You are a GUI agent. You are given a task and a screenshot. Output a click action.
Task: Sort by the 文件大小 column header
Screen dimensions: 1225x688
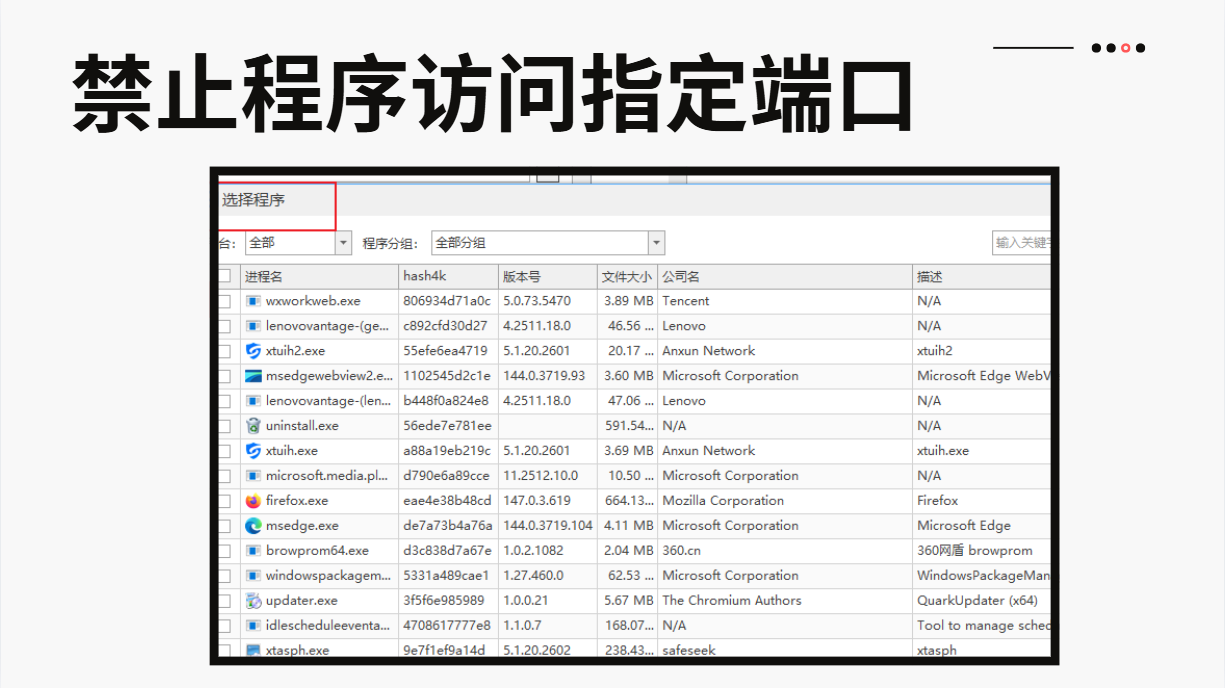(x=626, y=277)
